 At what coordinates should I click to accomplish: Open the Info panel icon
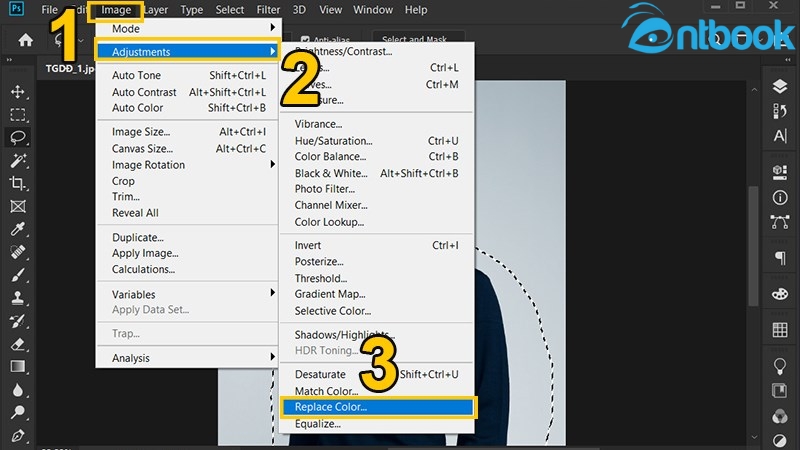pyautogui.click(x=780, y=197)
